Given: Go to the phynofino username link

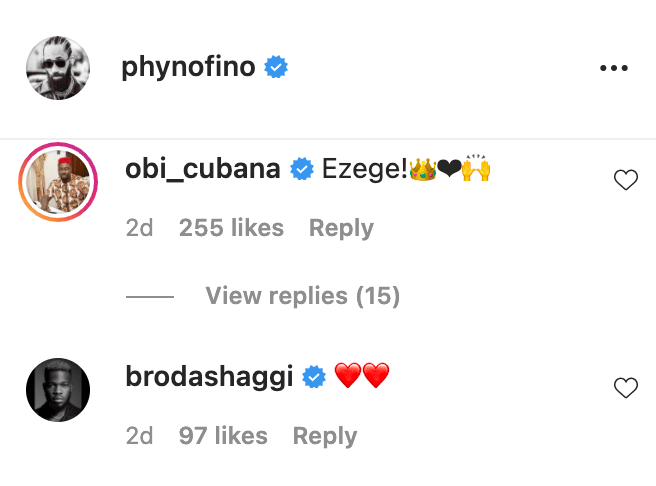Looking at the screenshot, I should (189, 68).
